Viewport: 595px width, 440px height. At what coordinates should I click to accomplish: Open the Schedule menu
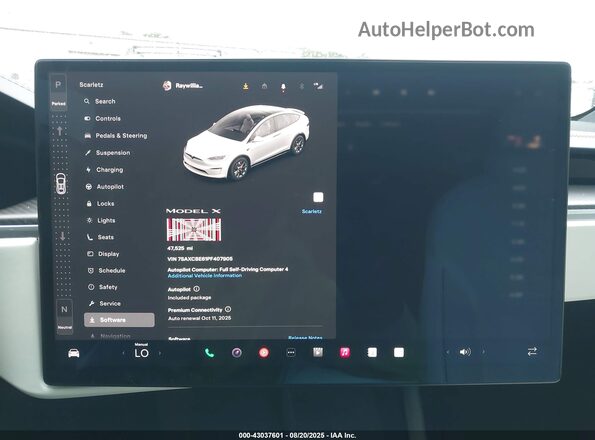pyautogui.click(x=107, y=270)
